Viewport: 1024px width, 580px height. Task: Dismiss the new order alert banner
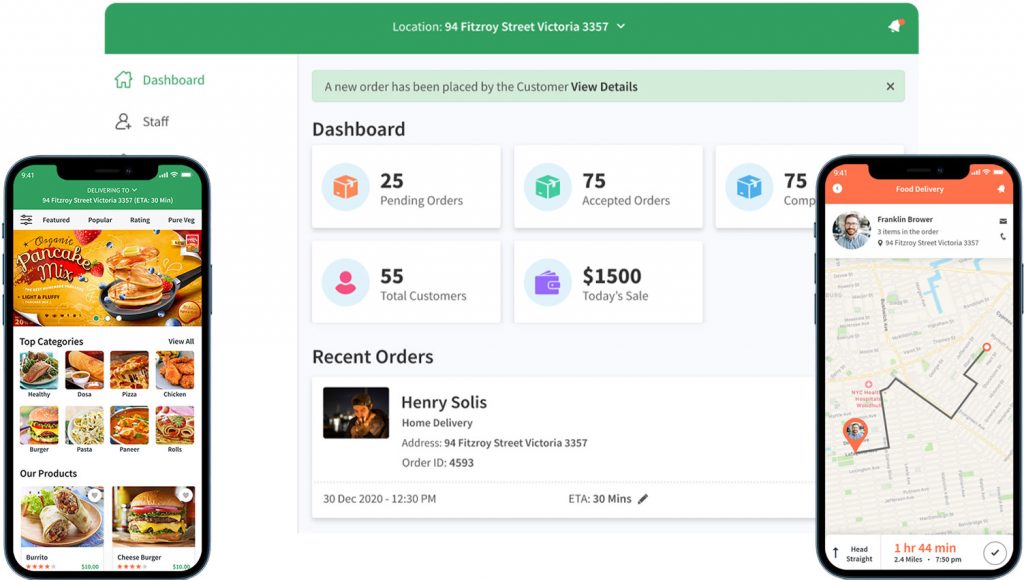tap(890, 86)
